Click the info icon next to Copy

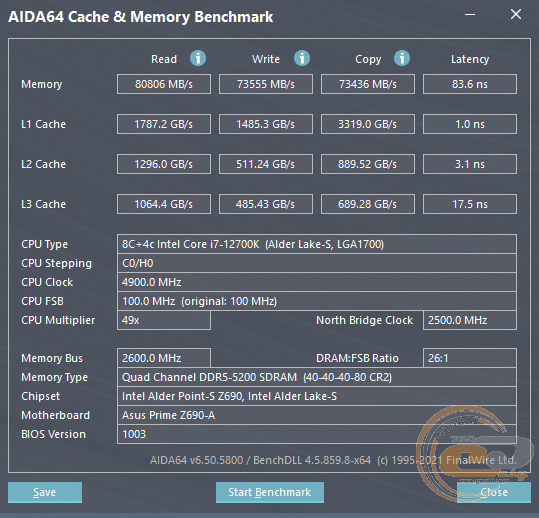[402, 58]
